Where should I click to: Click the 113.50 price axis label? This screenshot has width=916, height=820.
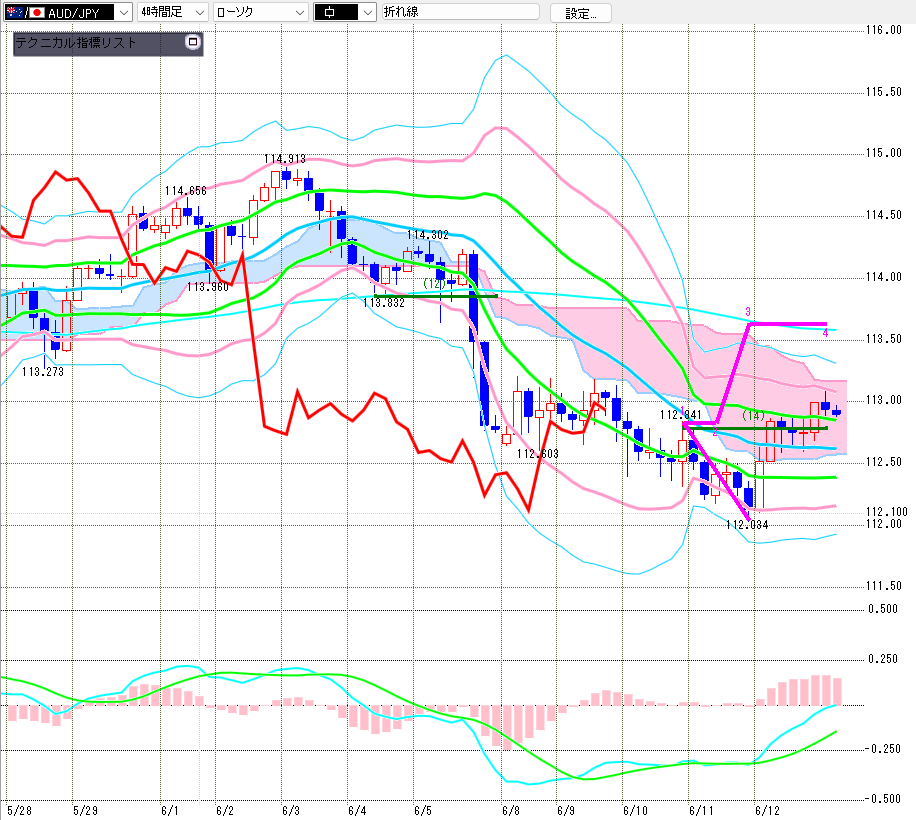tap(884, 339)
